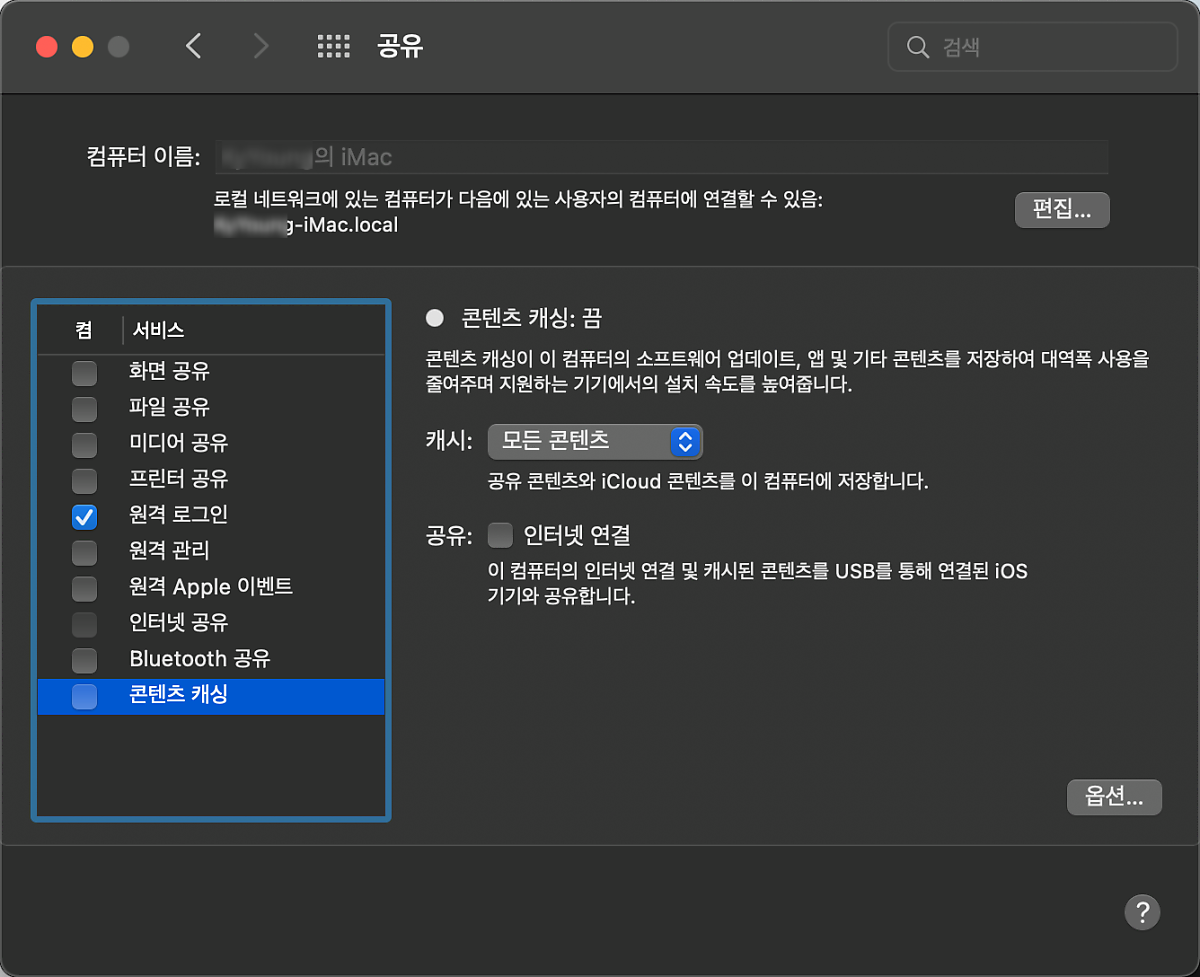This screenshot has width=1200, height=977.
Task: Select 원격 관리 service row
Action: point(211,552)
